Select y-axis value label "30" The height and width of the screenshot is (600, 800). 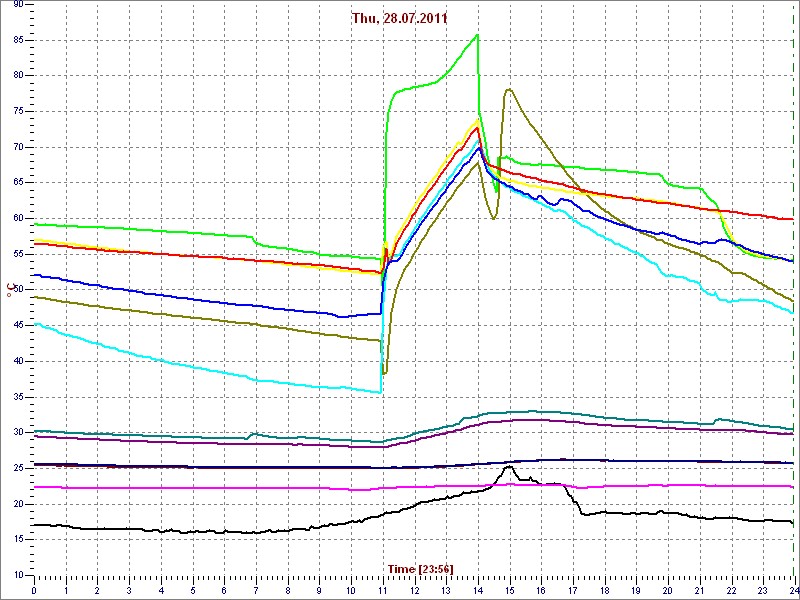click(18, 433)
